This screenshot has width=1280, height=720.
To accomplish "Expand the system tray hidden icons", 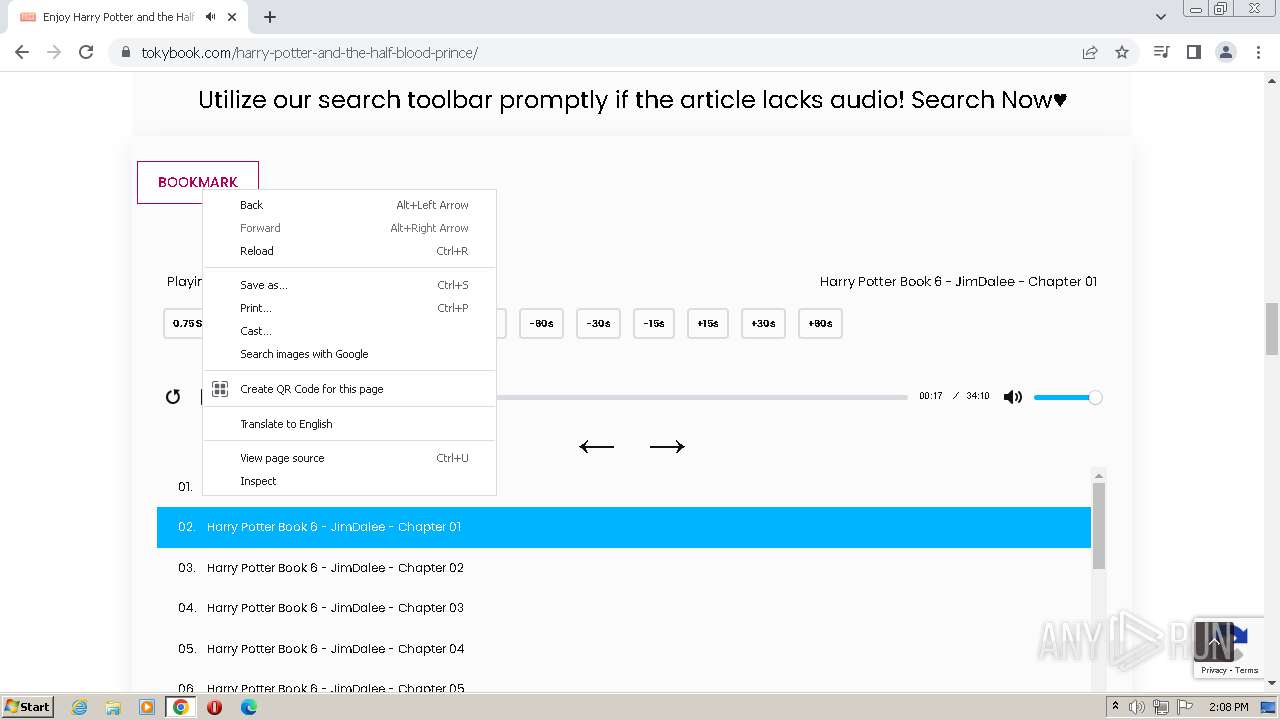I will [1115, 707].
